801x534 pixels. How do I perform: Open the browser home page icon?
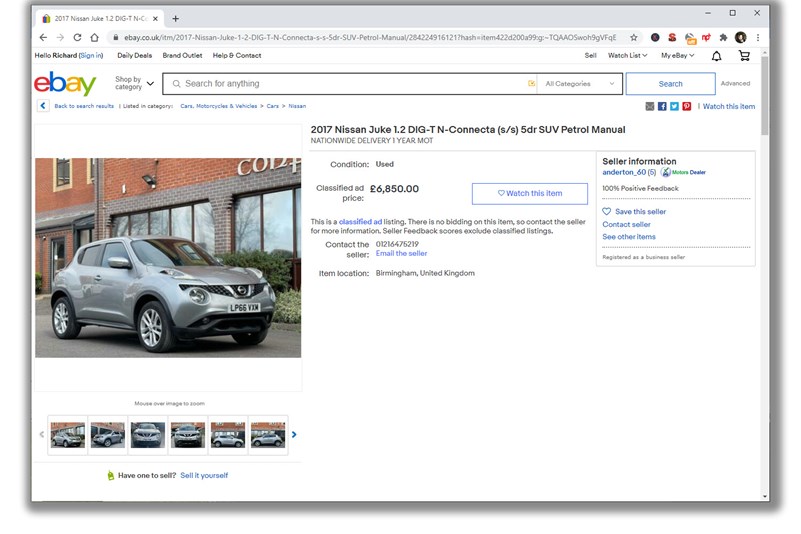95,37
